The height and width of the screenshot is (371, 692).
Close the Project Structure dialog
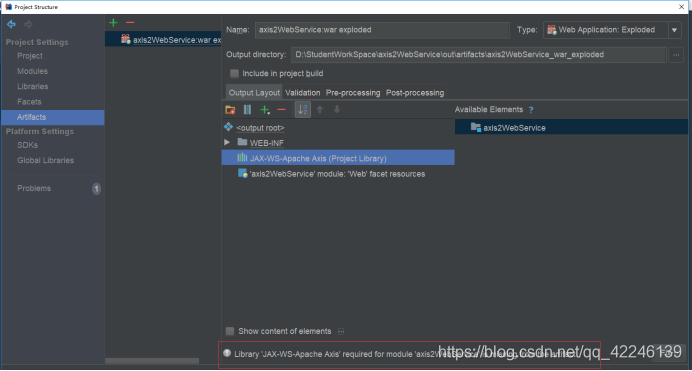coord(681,7)
